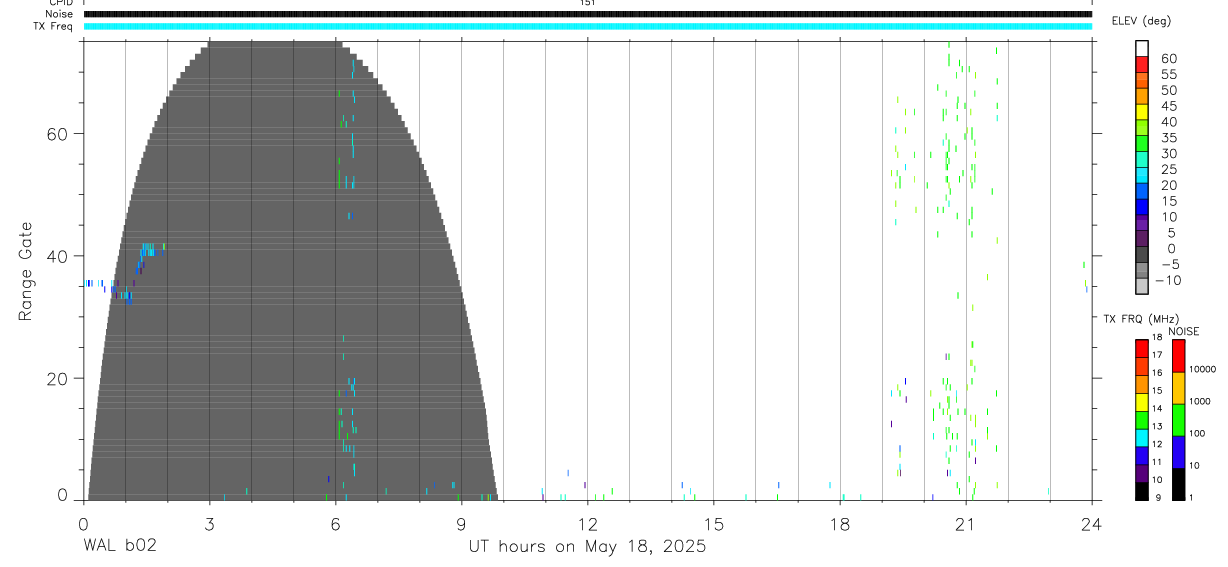Image resolution: width=1228 pixels, height=567 pixels.
Task: Click the '24' tick on the UT hours axis
Action: (x=1091, y=523)
